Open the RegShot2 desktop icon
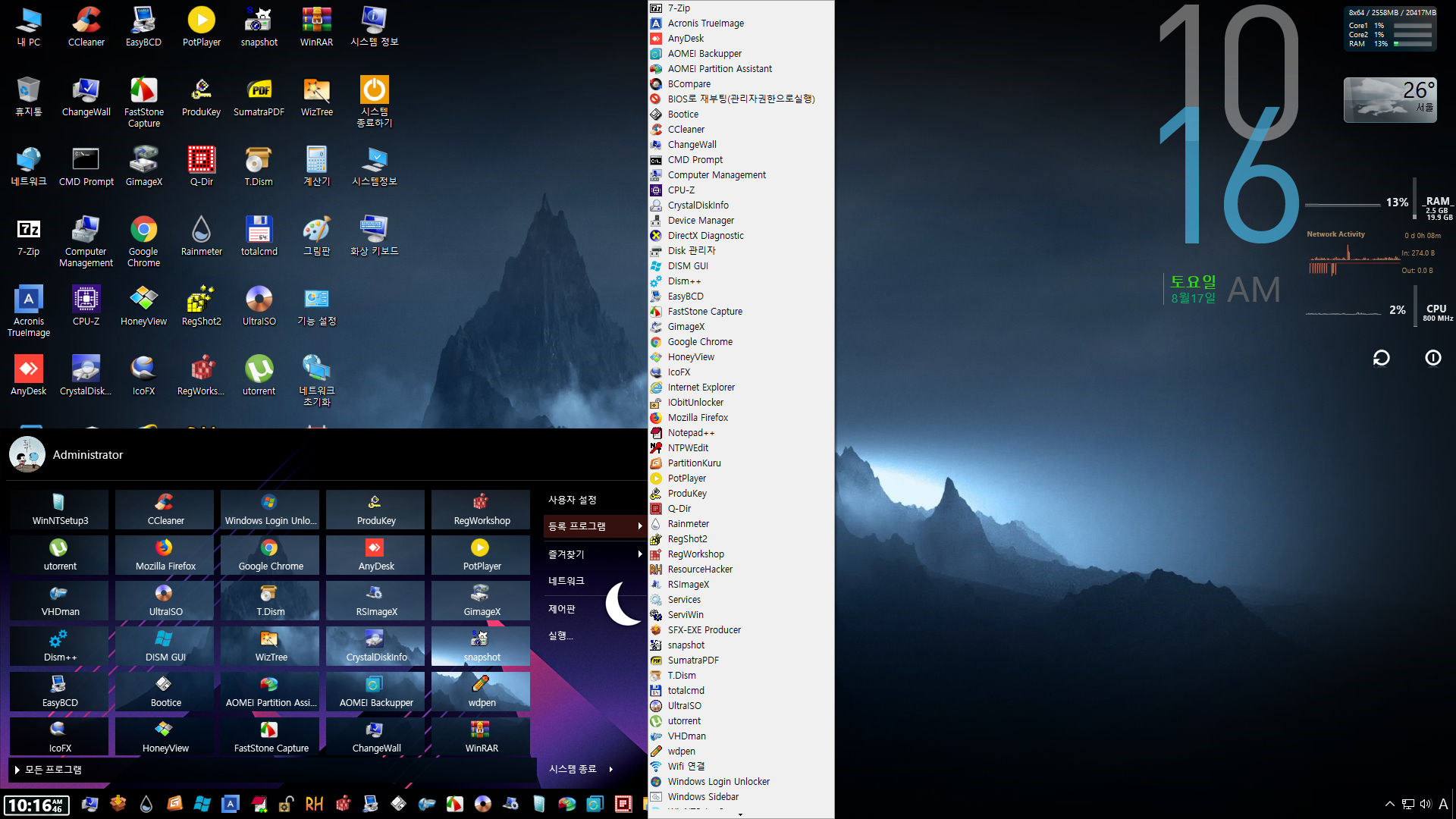 (202, 306)
